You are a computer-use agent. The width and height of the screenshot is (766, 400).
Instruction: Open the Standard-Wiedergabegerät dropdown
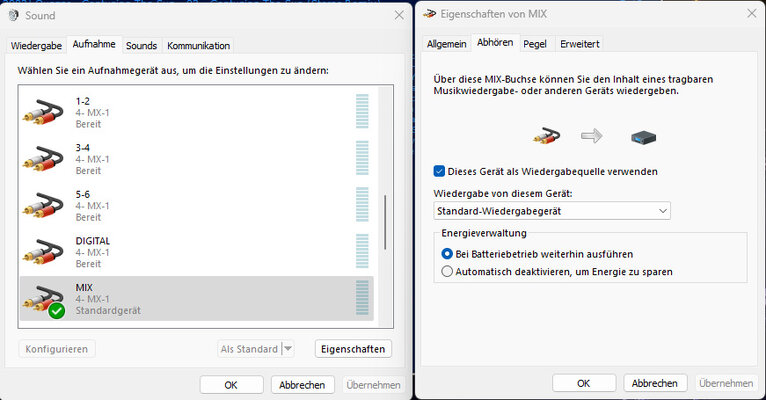tap(552, 211)
